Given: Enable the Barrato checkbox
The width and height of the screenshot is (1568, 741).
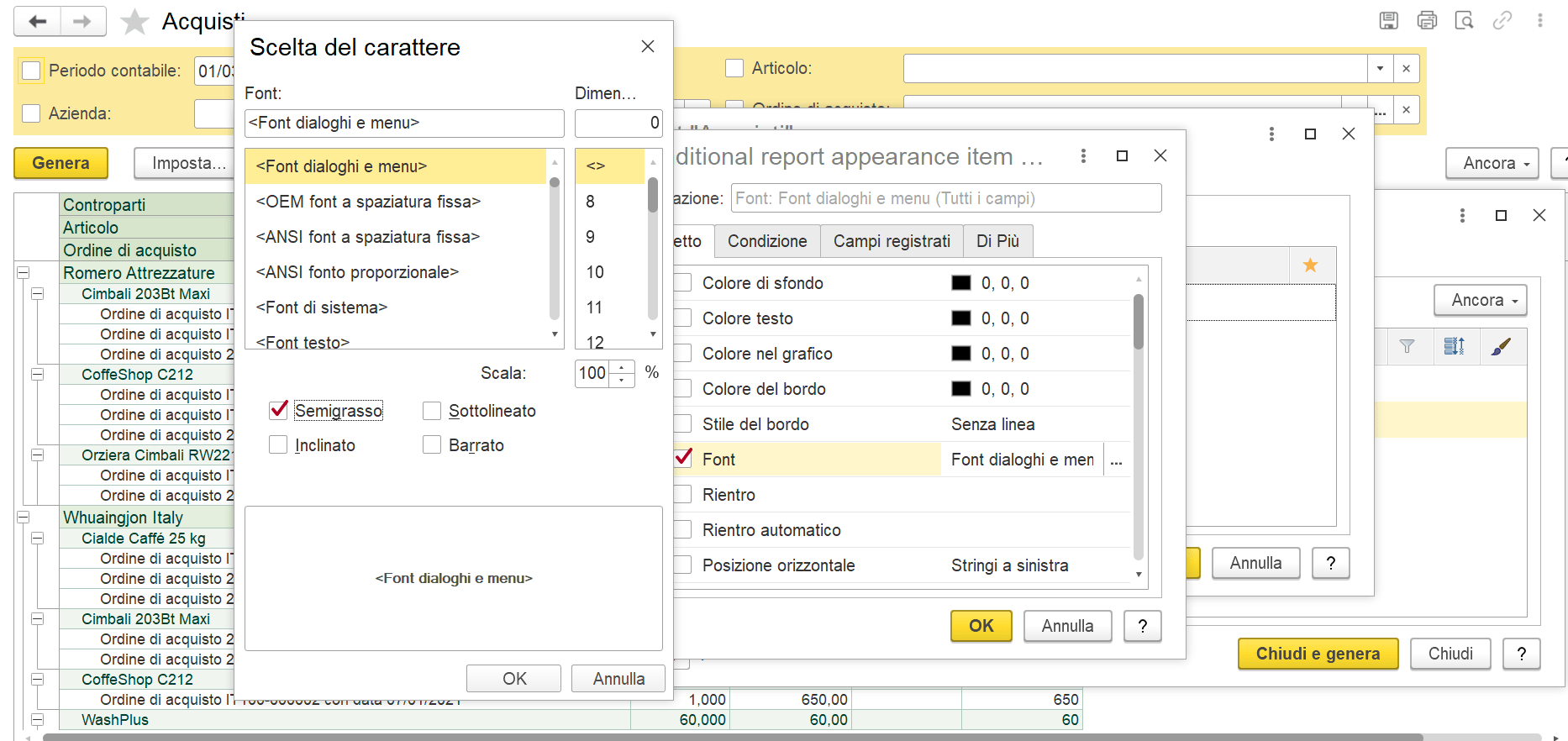Looking at the screenshot, I should (432, 444).
